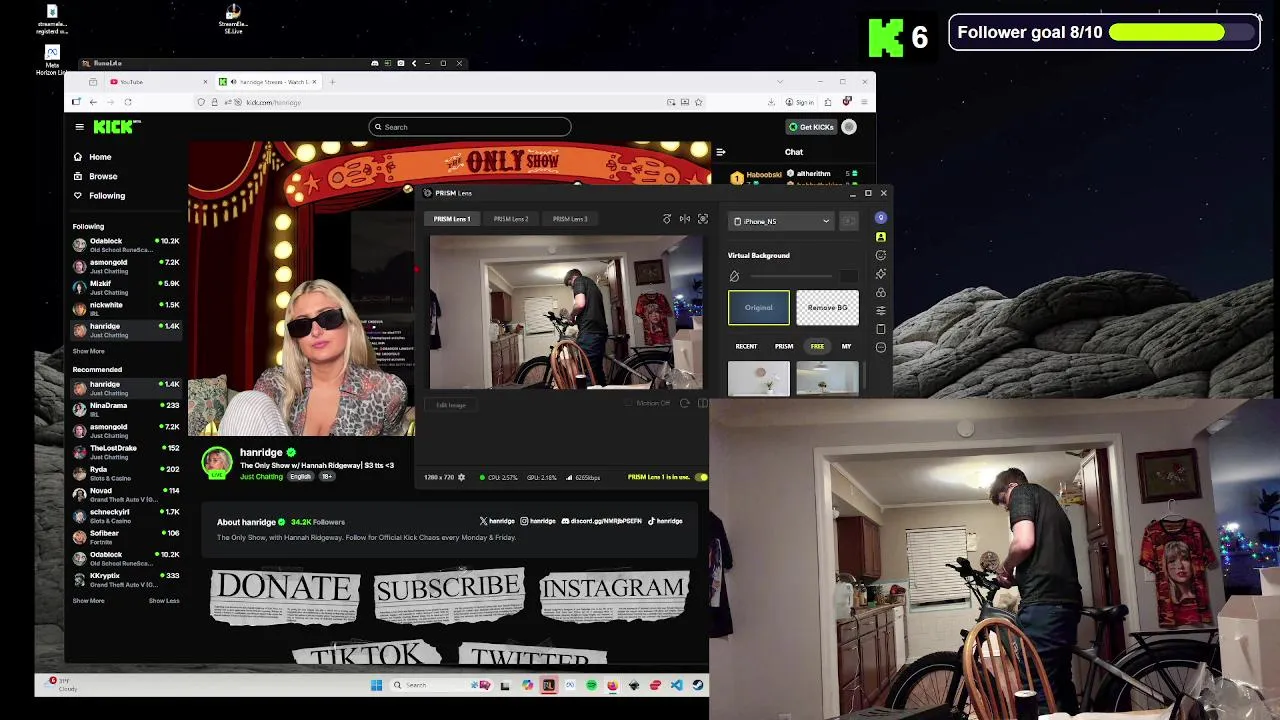
Task: Toggle the PRISM Lens 1 in use switch
Action: coord(702,478)
